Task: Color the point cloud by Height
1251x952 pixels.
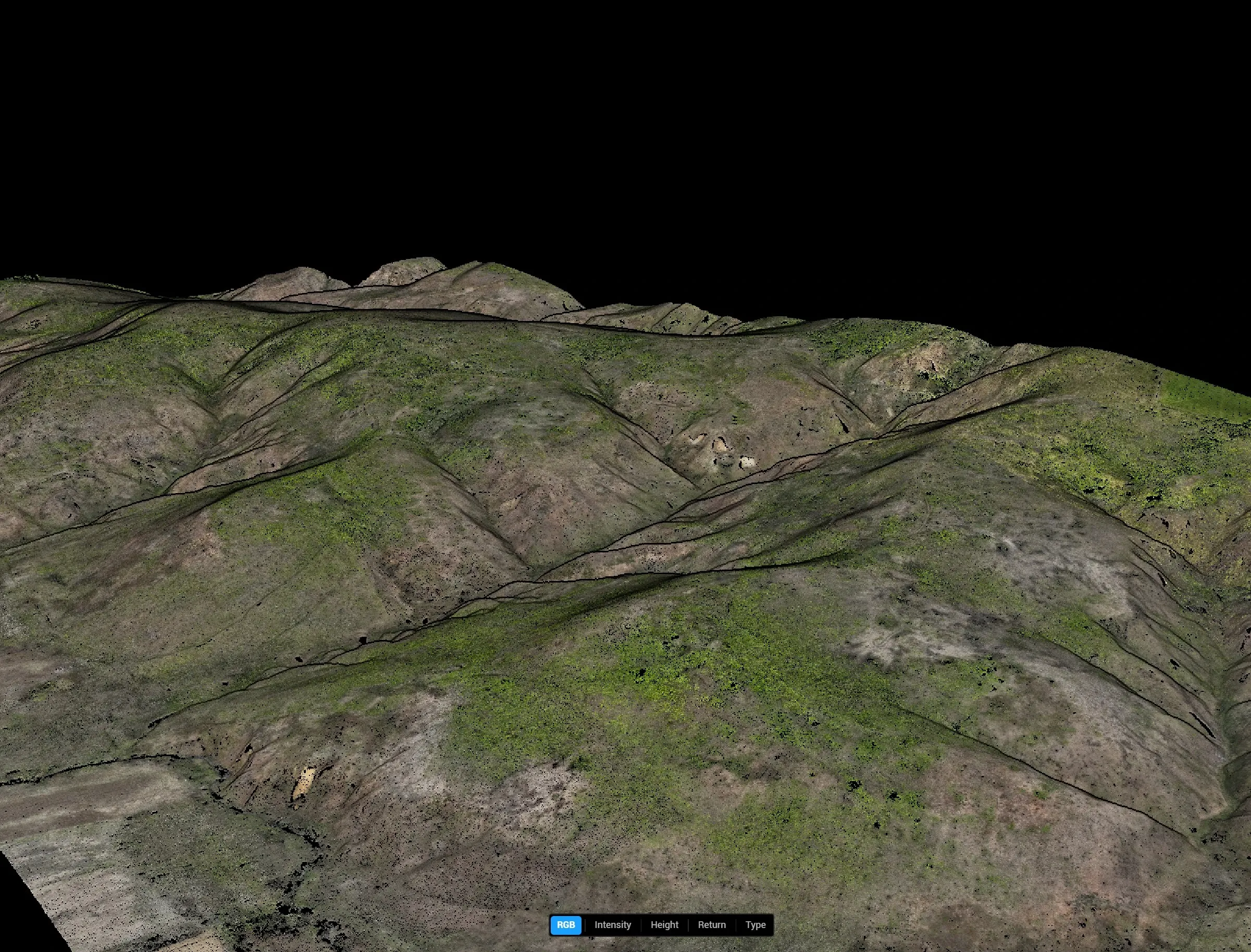Action: pos(664,925)
